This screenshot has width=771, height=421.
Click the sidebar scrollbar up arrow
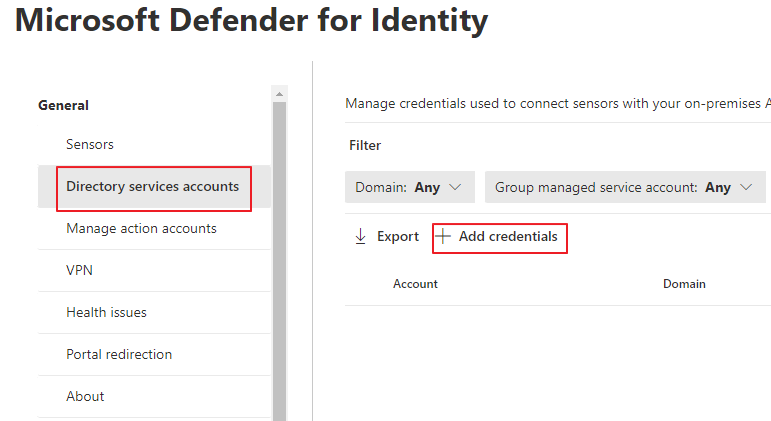(x=279, y=93)
